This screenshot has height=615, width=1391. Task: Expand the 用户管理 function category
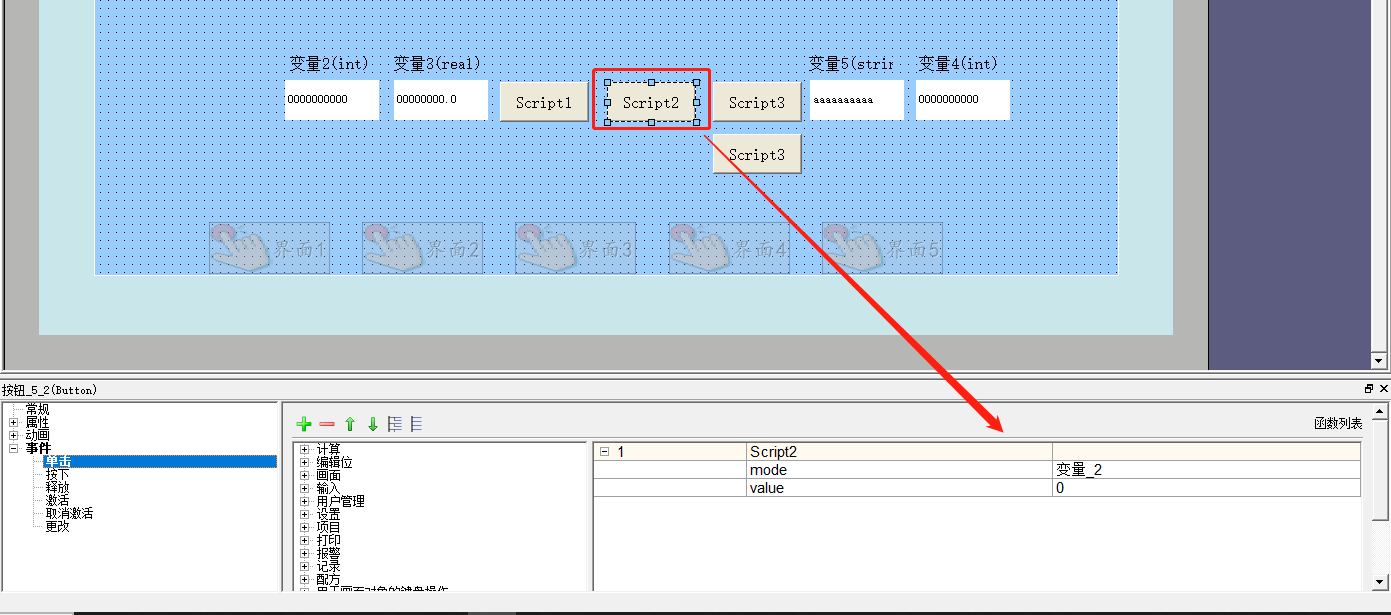[305, 501]
